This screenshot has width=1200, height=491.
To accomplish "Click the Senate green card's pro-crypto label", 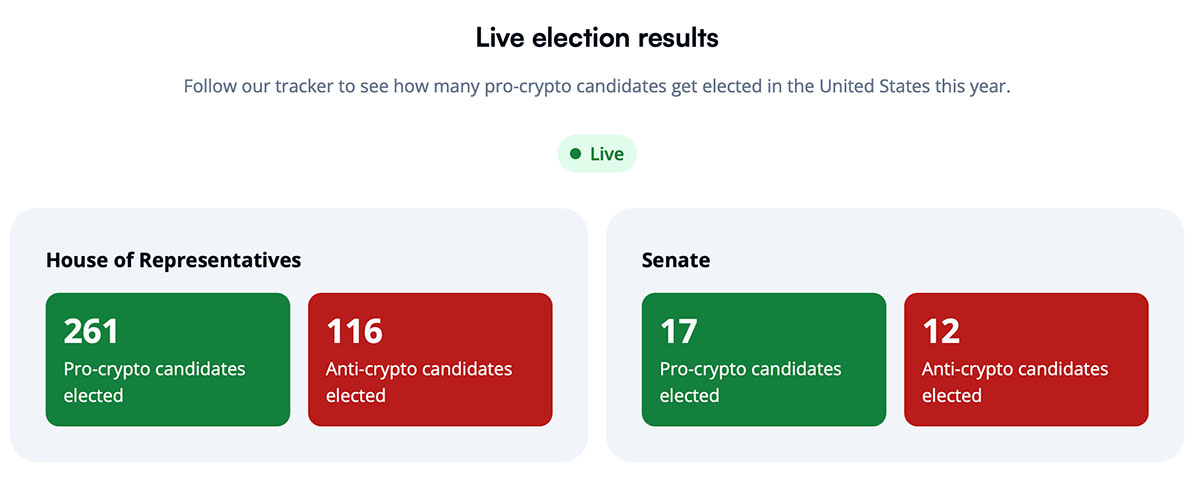I will (750, 382).
